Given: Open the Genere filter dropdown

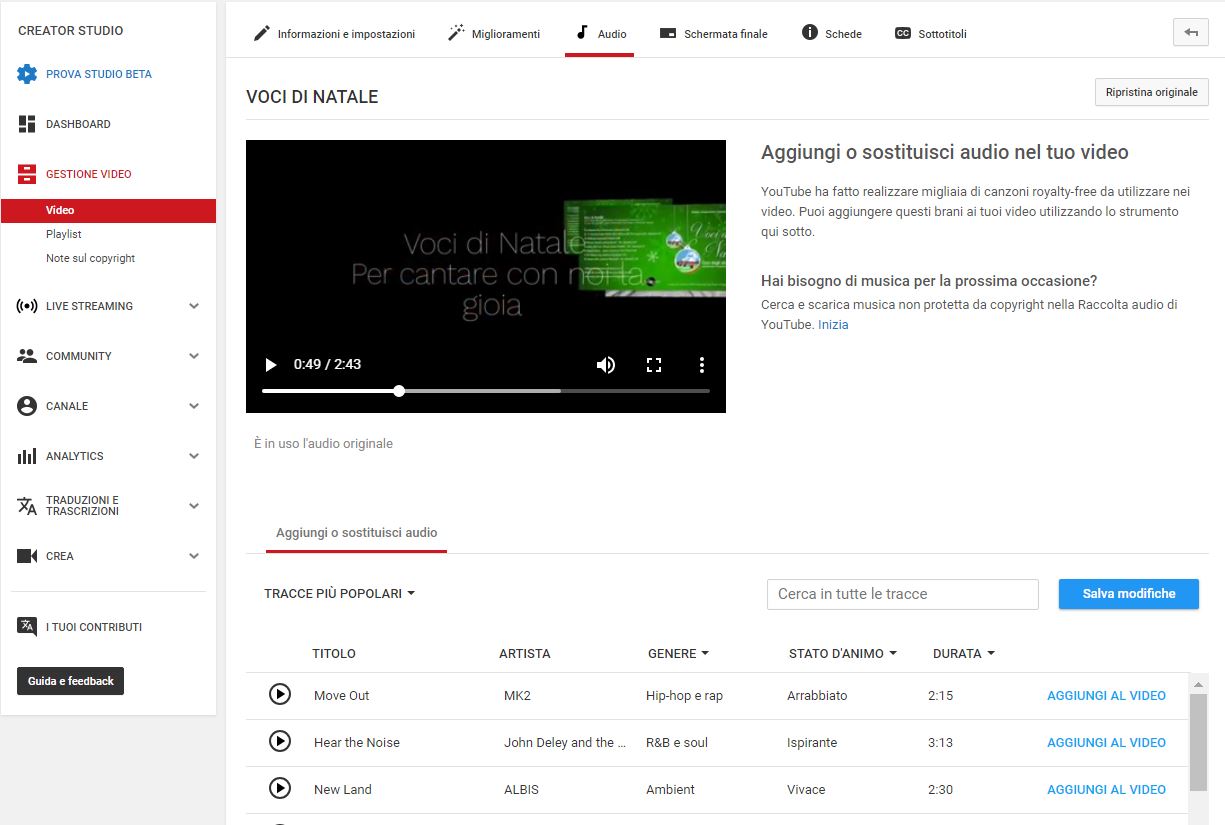Looking at the screenshot, I should click(678, 654).
